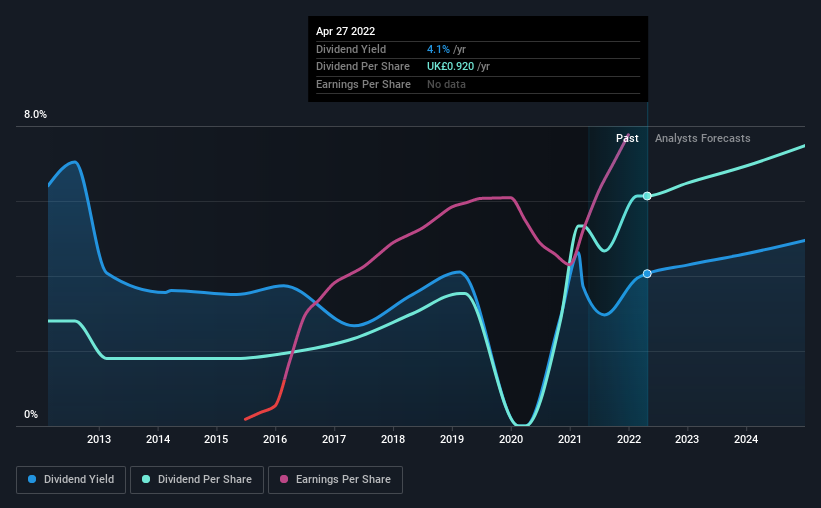Click the blue Dividend Yield legend dot
This screenshot has width=821, height=508.
coord(32,479)
